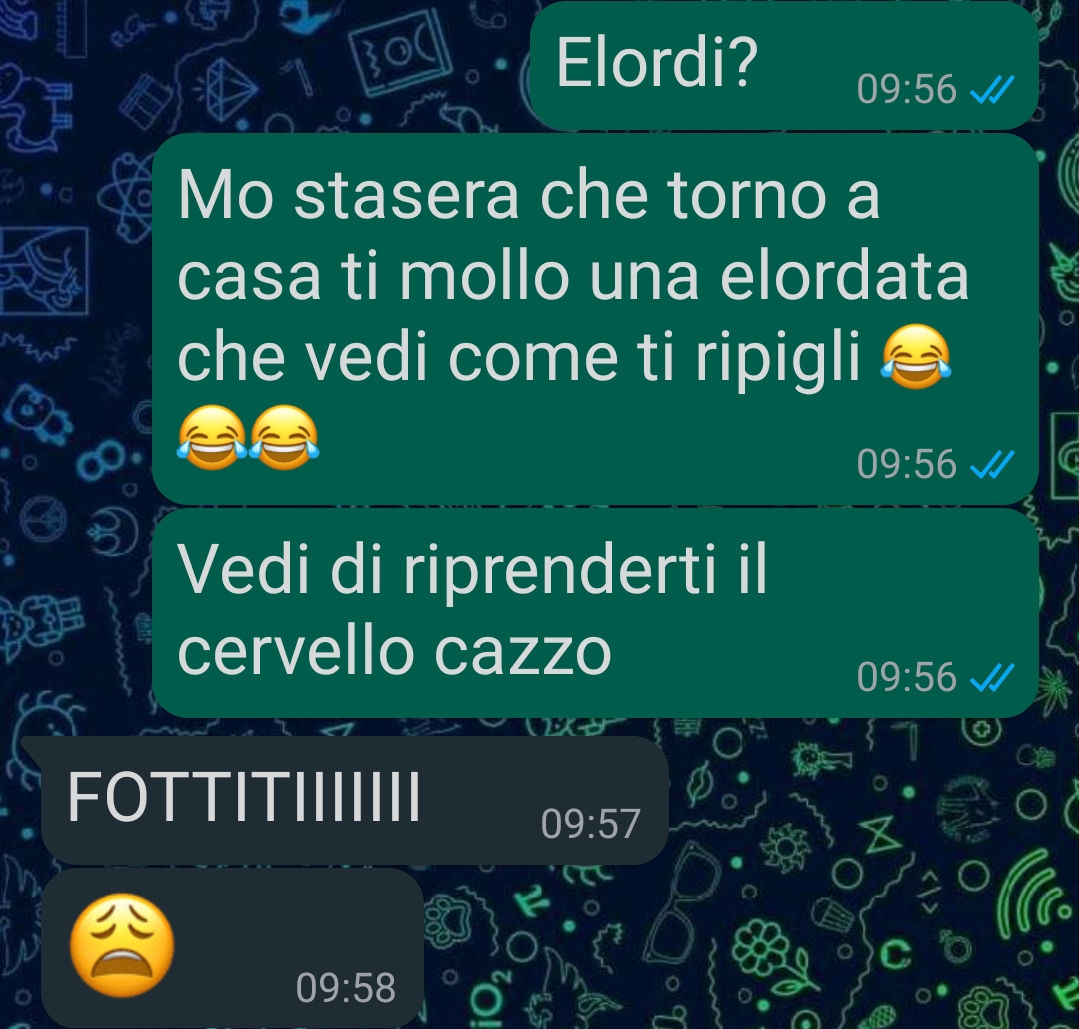Click read checkmarks on "cervello cazzo" message

tap(992, 677)
